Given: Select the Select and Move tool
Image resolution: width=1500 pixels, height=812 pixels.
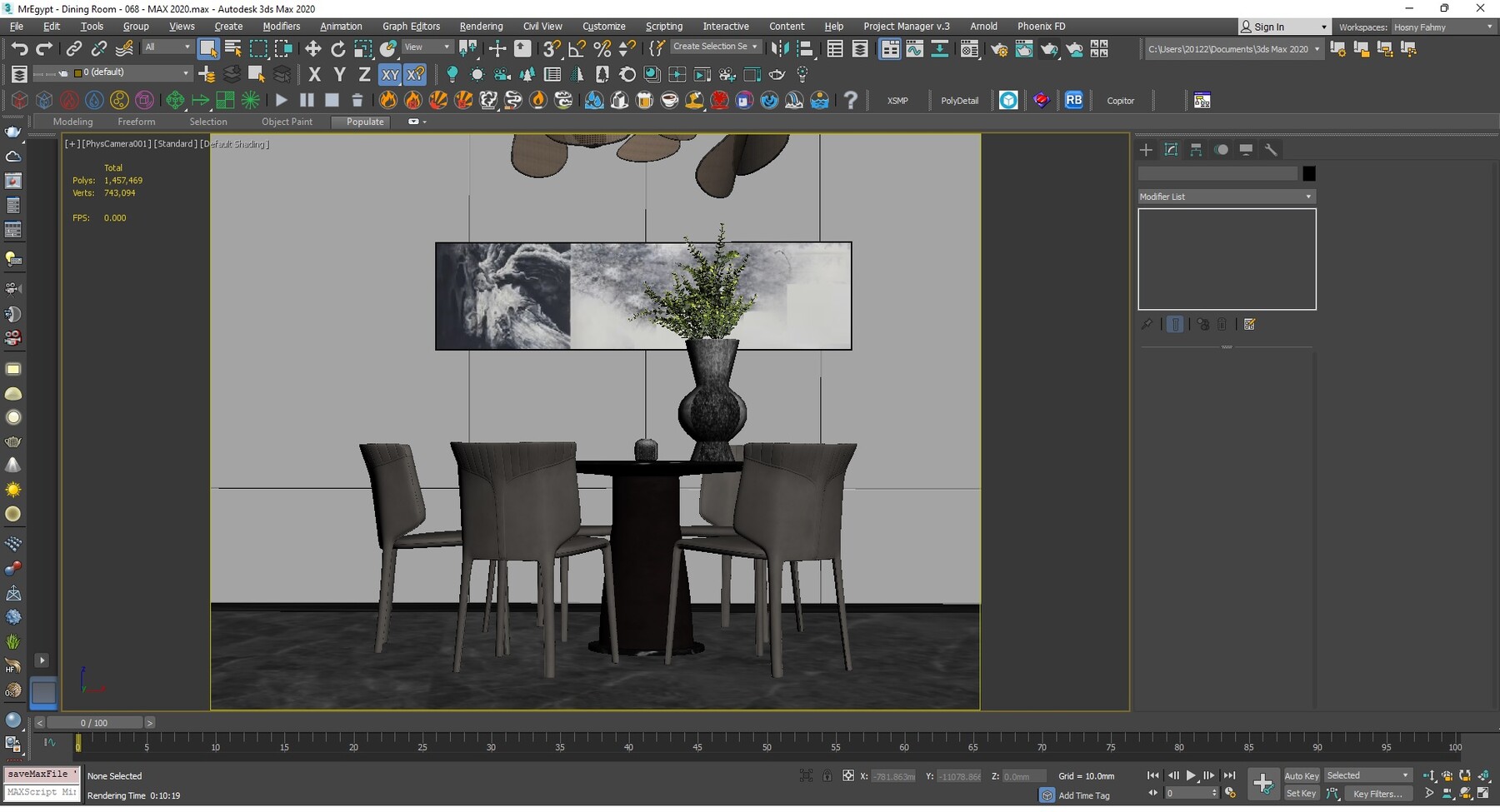Looking at the screenshot, I should pyautogui.click(x=313, y=47).
